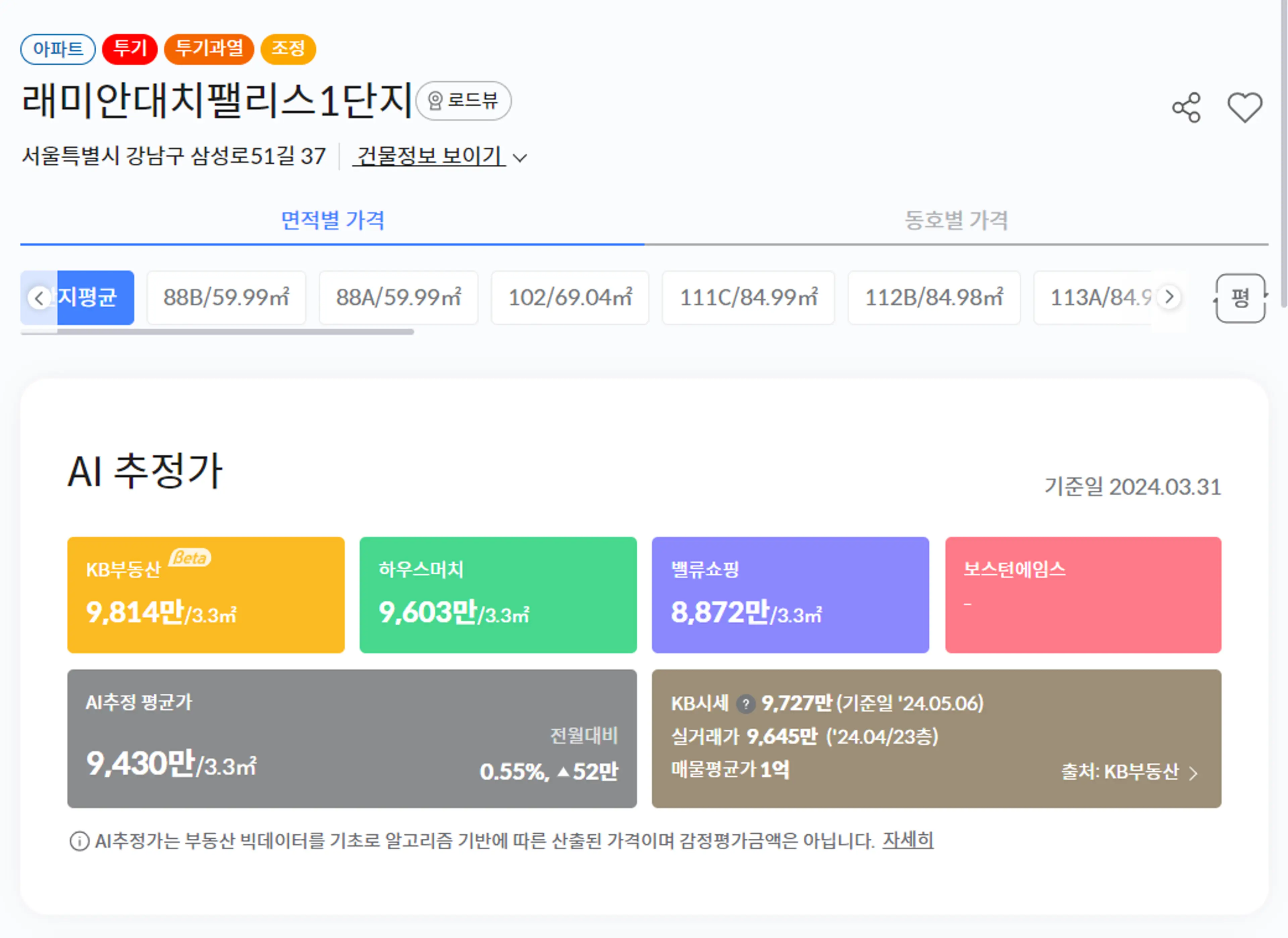Click 매물평균가 1억 text
The height and width of the screenshot is (938, 1288).
tap(730, 770)
